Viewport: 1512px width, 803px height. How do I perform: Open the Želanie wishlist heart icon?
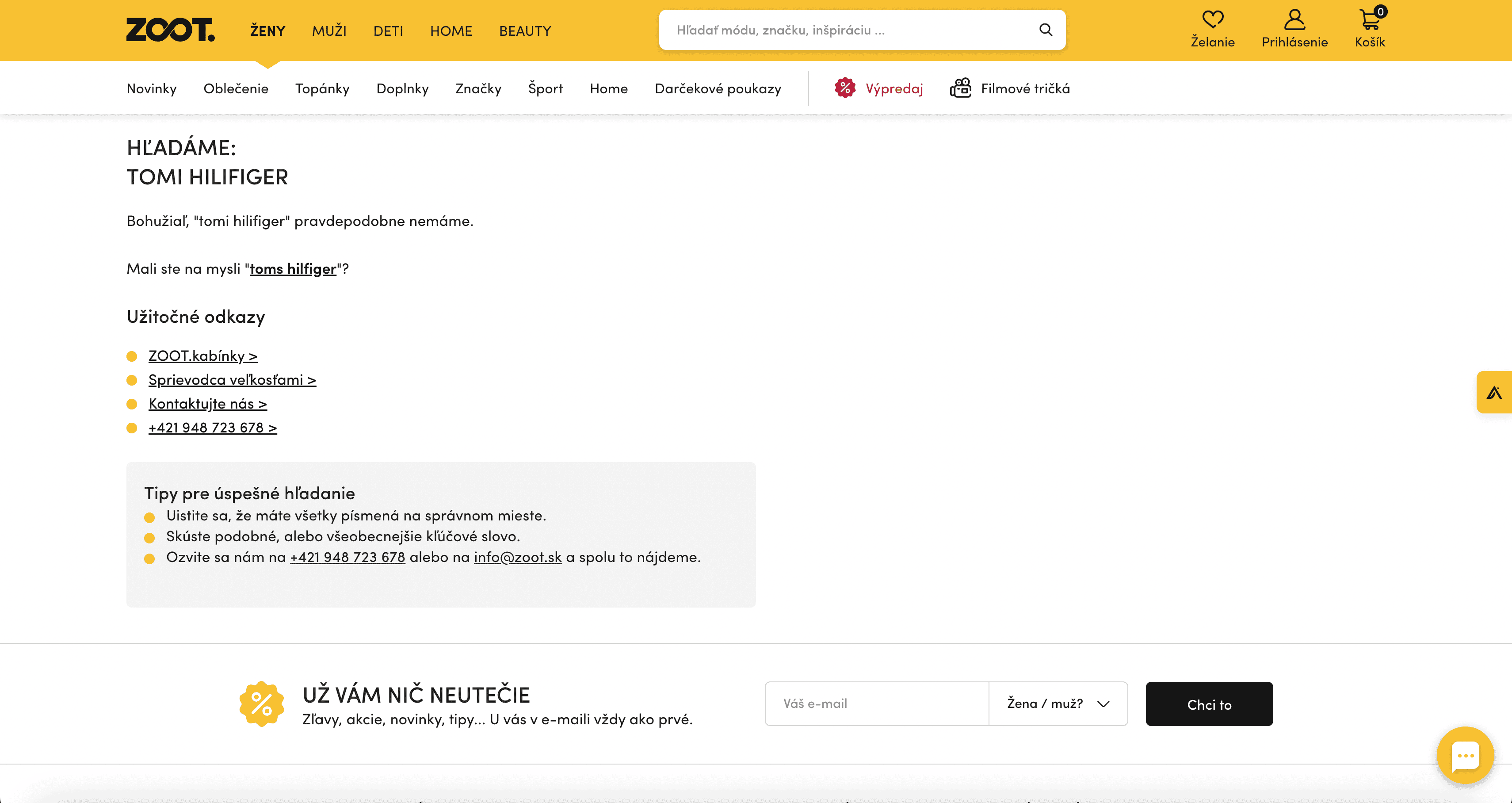(x=1212, y=20)
